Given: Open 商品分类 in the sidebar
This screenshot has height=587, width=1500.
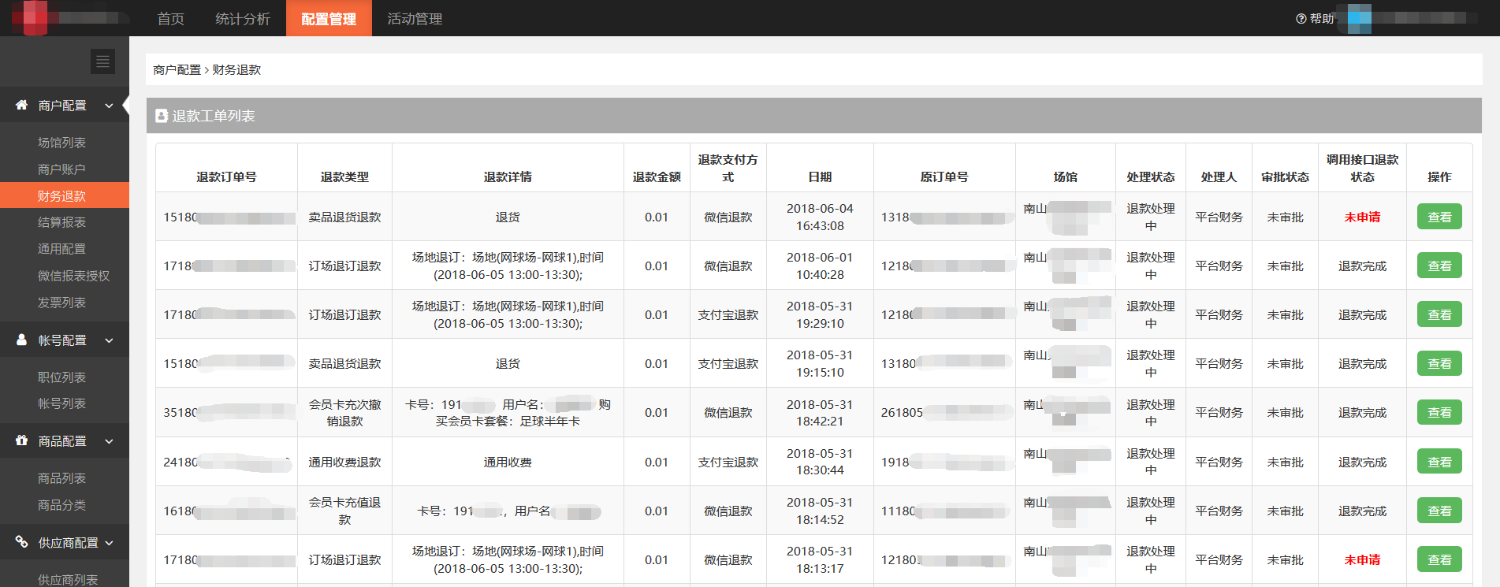Looking at the screenshot, I should point(62,505).
